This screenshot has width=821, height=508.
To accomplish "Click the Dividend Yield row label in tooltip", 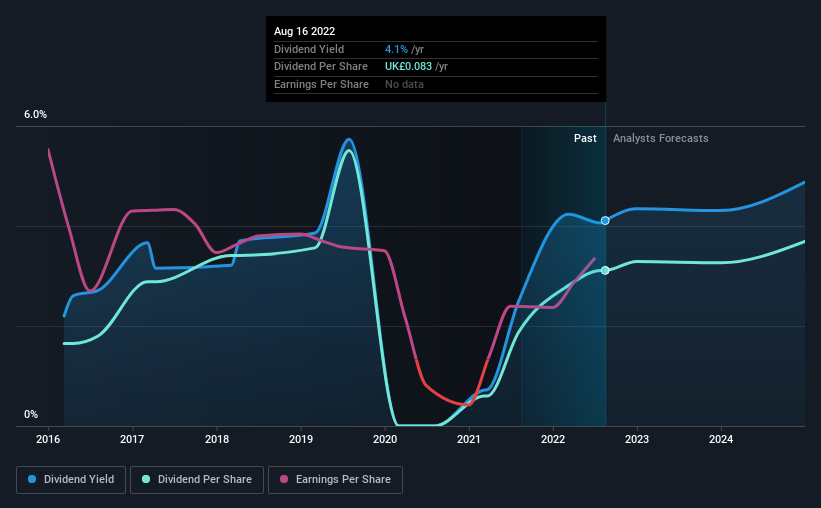I will point(309,49).
